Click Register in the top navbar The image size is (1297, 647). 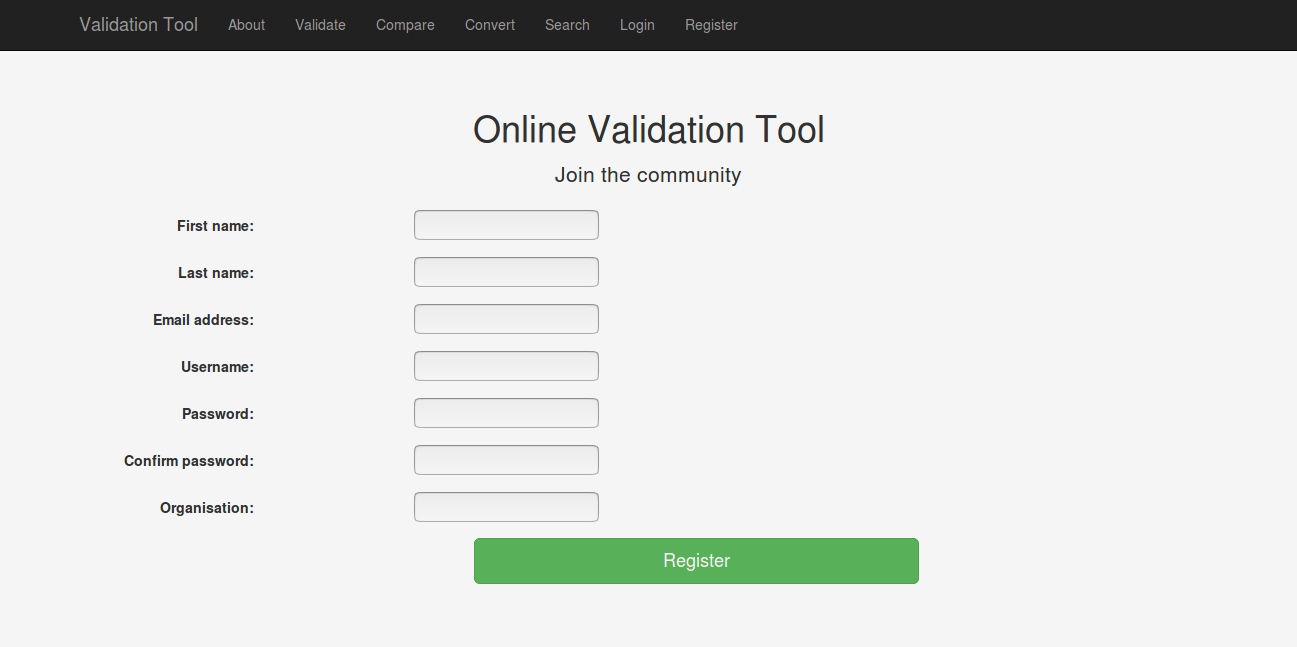click(x=711, y=25)
